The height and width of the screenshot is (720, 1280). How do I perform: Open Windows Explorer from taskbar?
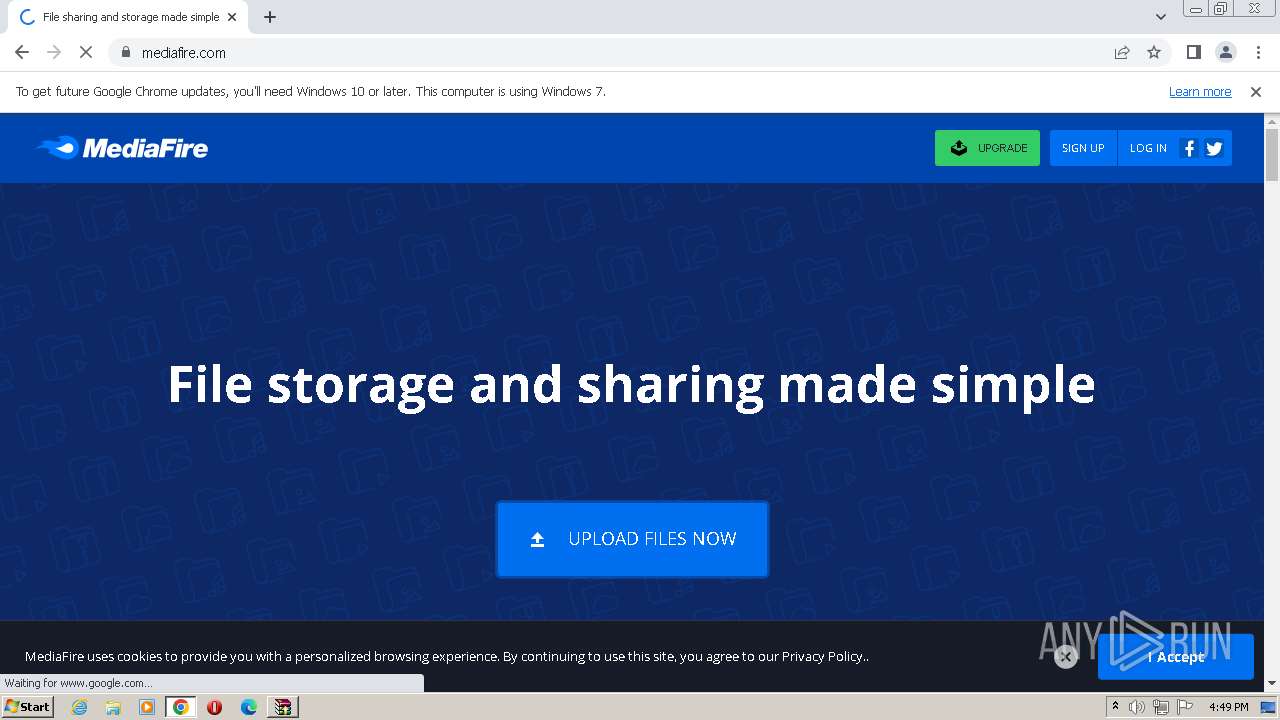pyautogui.click(x=113, y=707)
